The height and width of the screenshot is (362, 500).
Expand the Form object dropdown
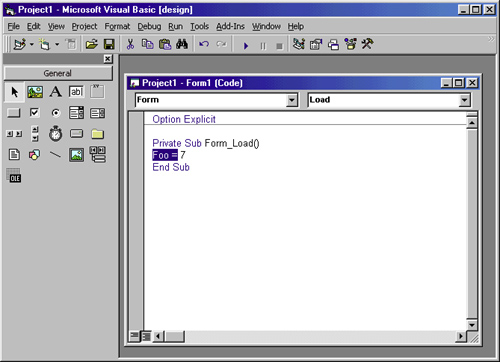pyautogui.click(x=292, y=100)
